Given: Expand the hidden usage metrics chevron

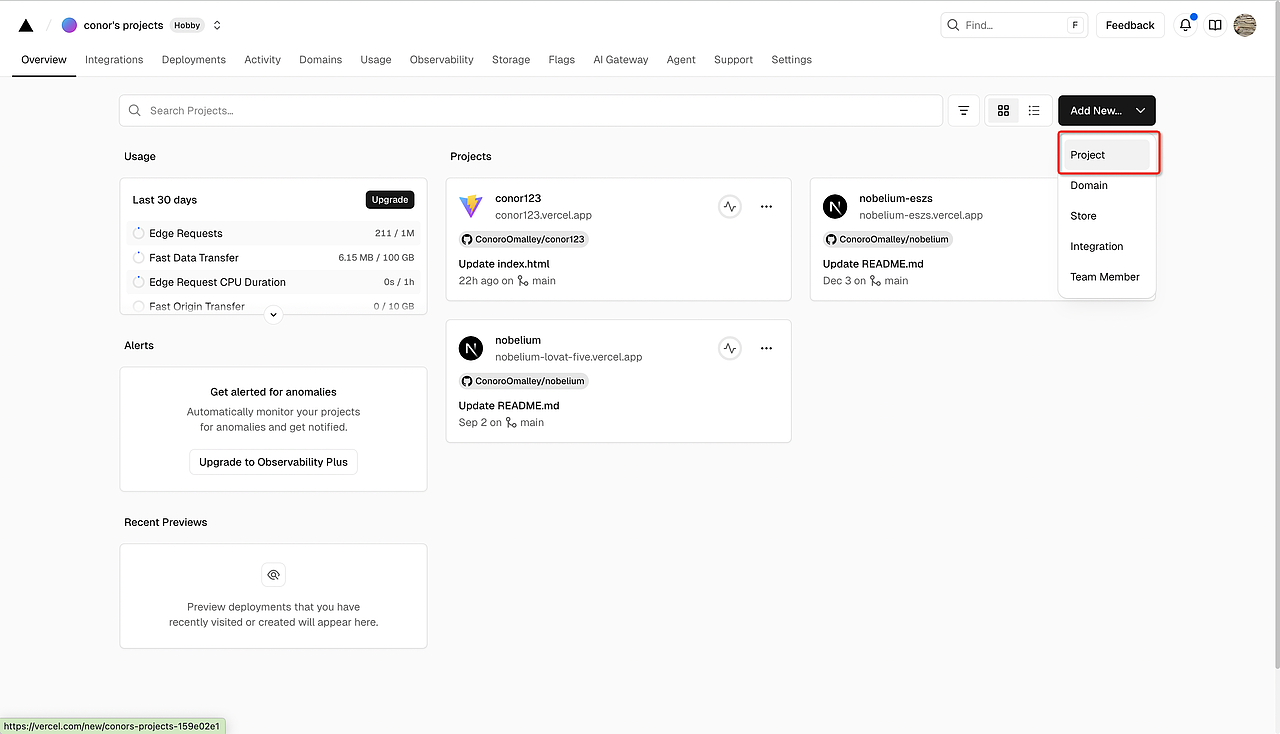Looking at the screenshot, I should tap(273, 314).
